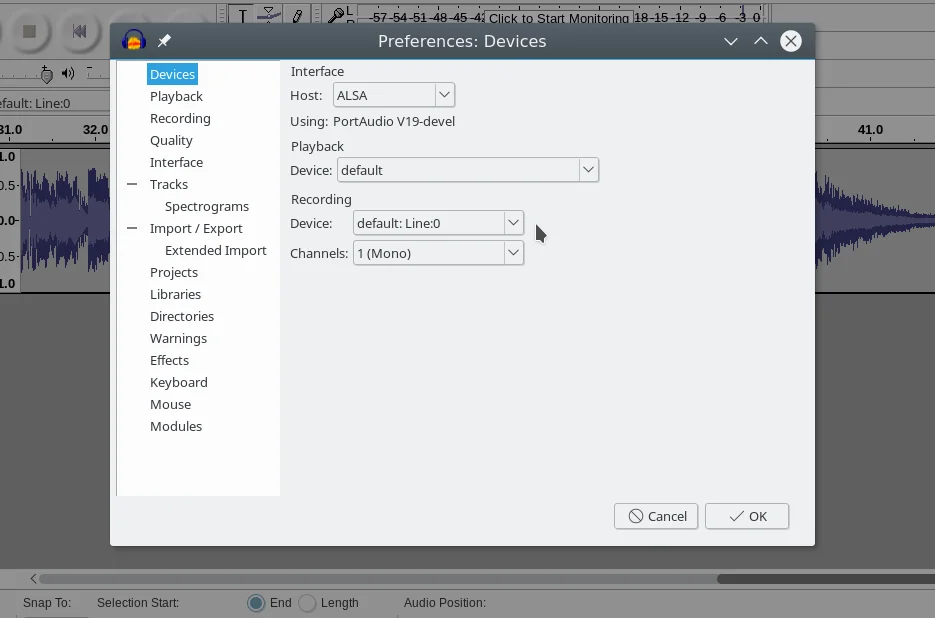Click the titlebar up-chevron button

pyautogui.click(x=760, y=41)
